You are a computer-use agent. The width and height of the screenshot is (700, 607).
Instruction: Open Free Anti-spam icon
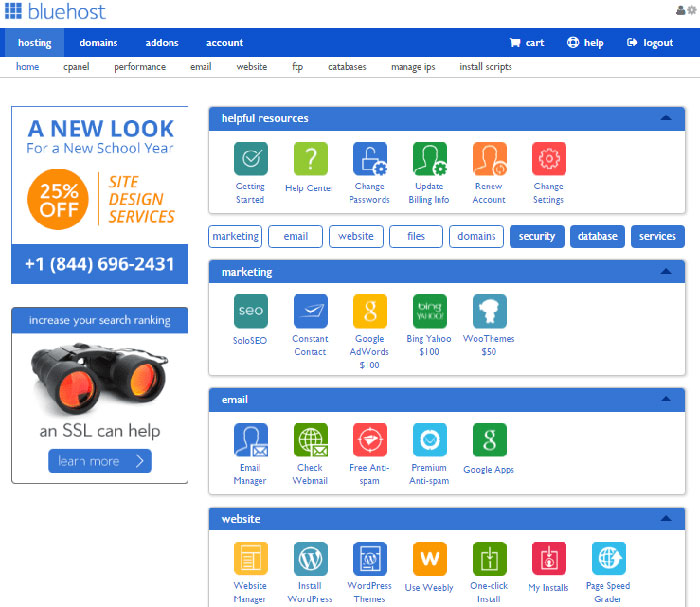(370, 440)
